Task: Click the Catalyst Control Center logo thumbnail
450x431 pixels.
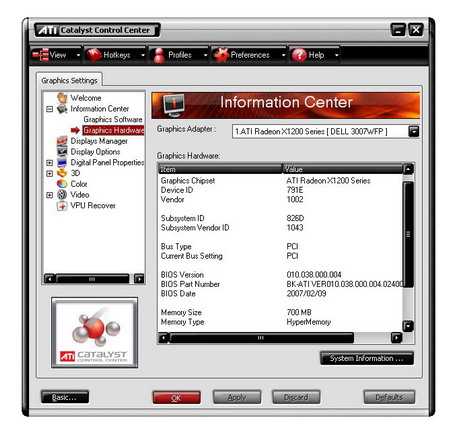Action: (x=95, y=333)
